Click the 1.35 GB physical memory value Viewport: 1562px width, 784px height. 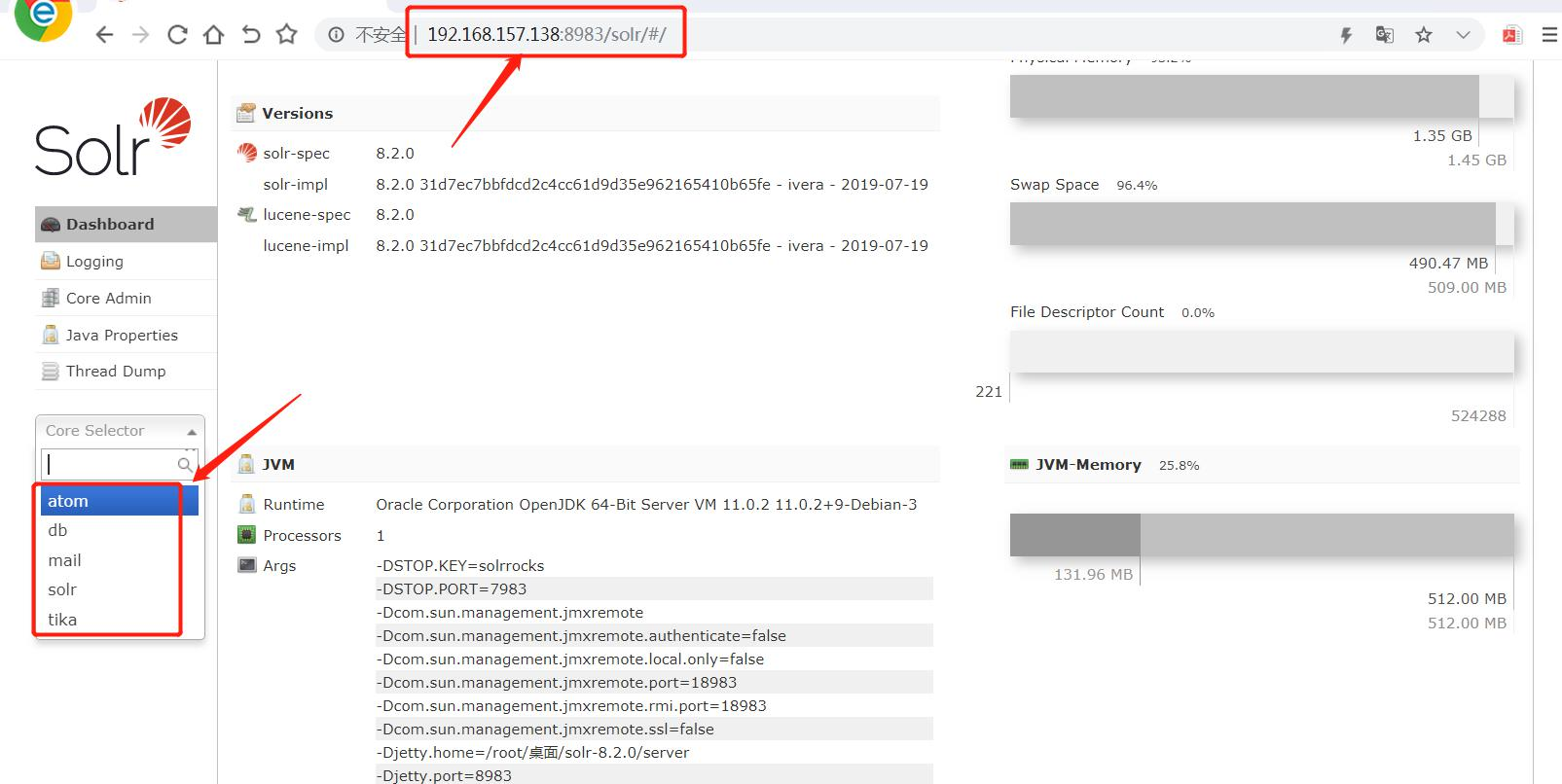[1442, 135]
